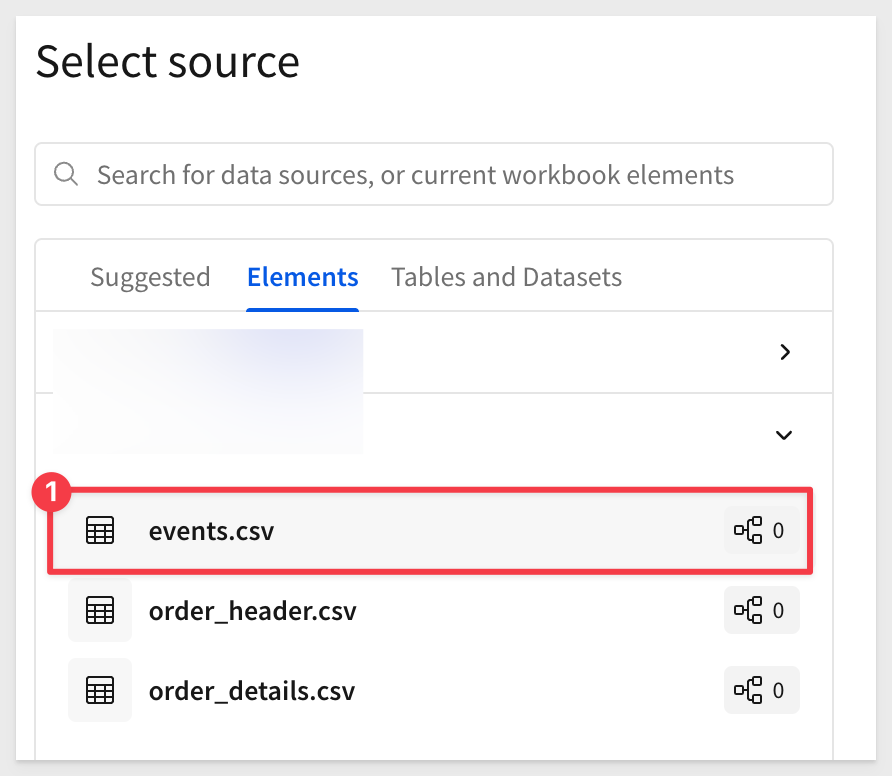Click the Select source heading

[167, 61]
